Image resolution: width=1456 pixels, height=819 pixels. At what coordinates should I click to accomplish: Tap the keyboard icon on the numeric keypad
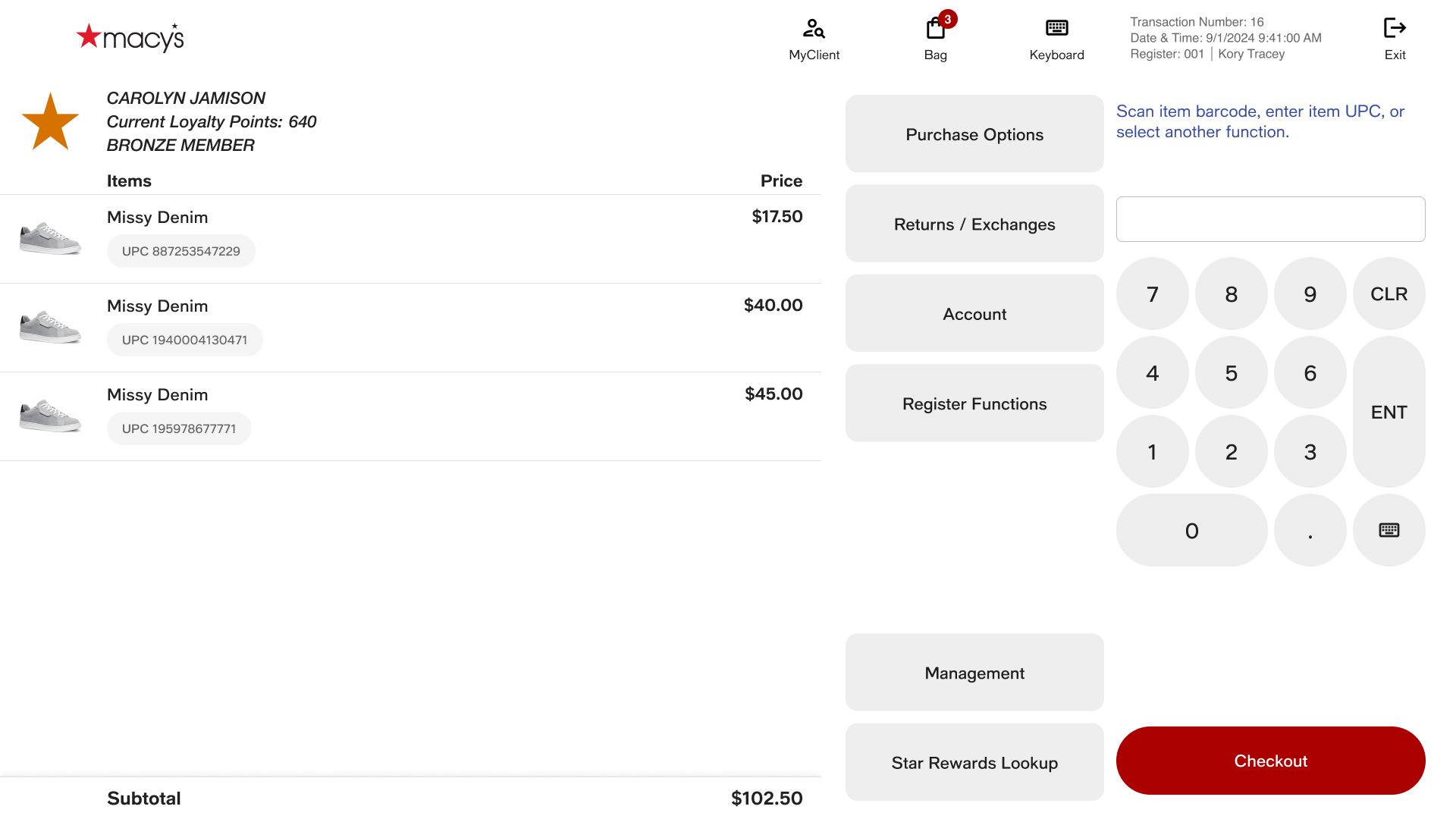pyautogui.click(x=1389, y=530)
